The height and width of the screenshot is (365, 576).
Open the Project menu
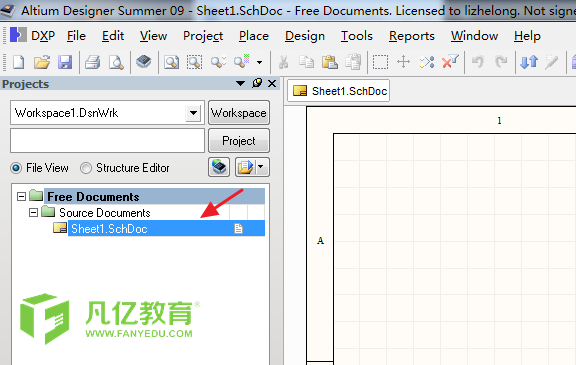(203, 36)
